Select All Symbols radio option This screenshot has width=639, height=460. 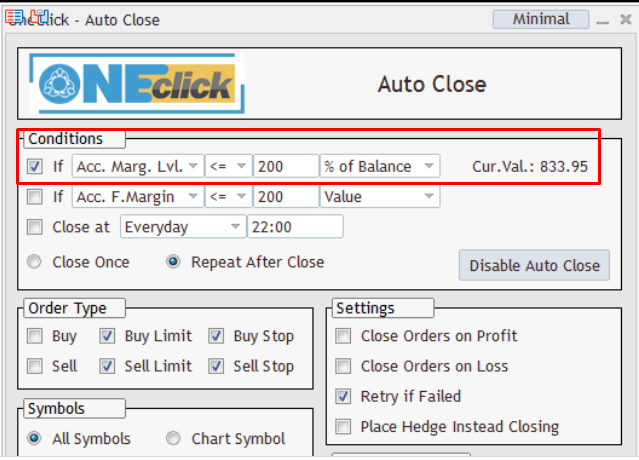click(x=34, y=438)
